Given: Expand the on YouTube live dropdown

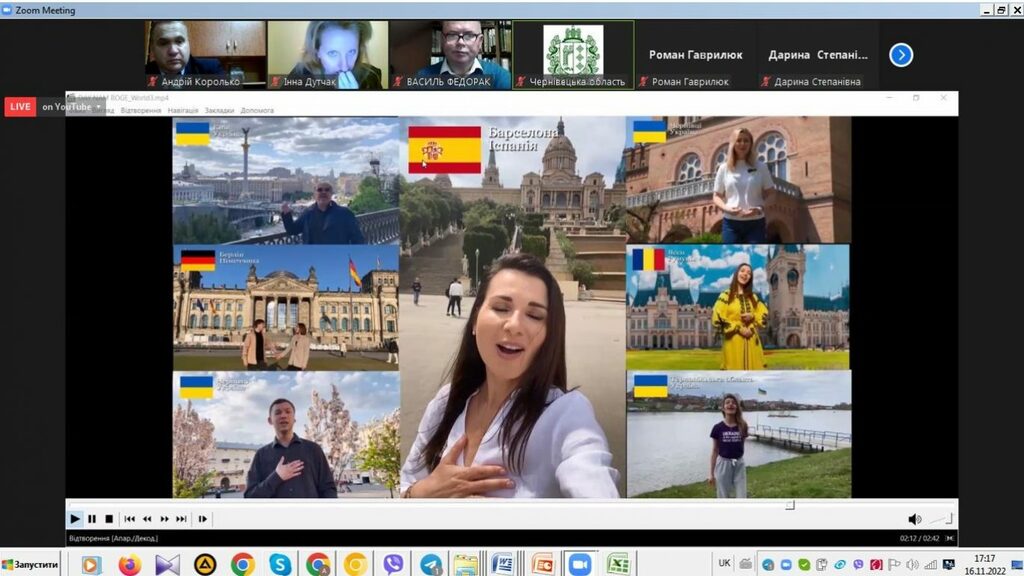Looking at the screenshot, I should coord(99,107).
